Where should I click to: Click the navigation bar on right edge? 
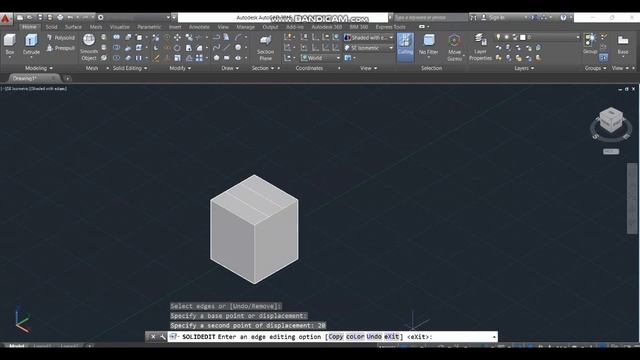point(632,198)
